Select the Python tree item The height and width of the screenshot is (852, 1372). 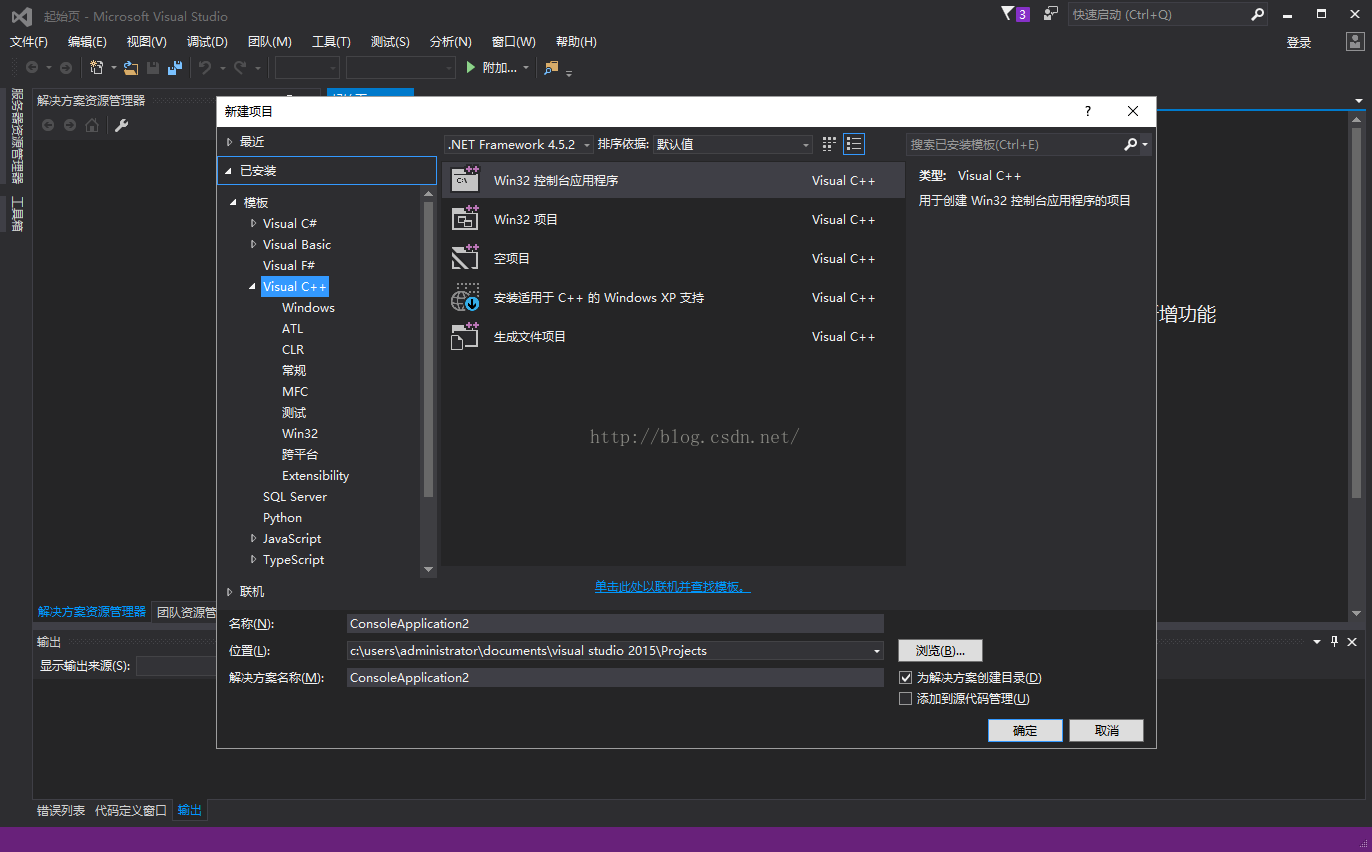(x=282, y=518)
